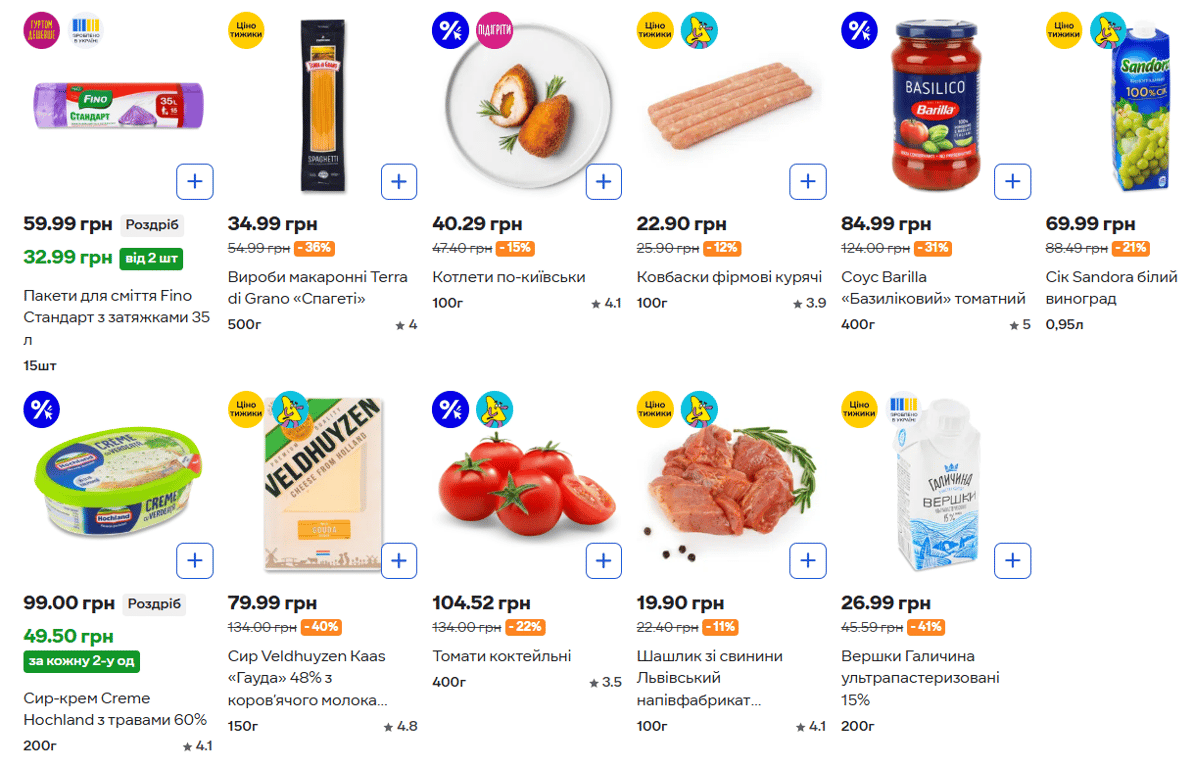Click the 'за кожну 2-у од' green tag
The width and height of the screenshot is (1193, 768).
click(81, 661)
